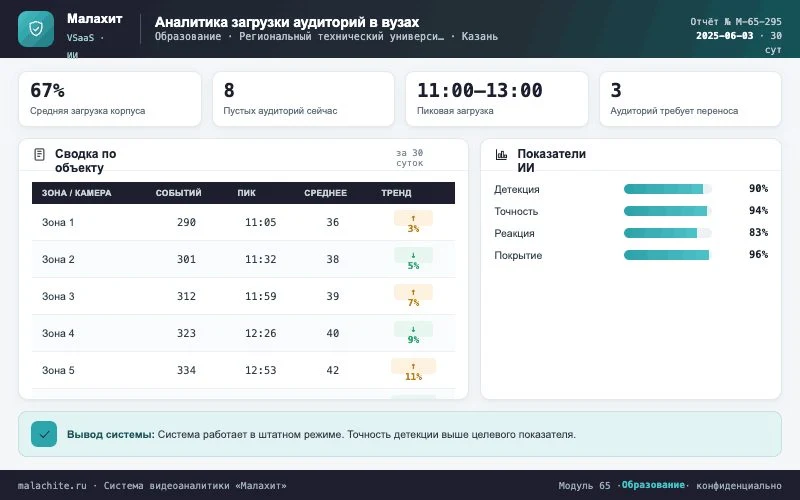Viewport: 800px width, 500px height.
Task: Click the Региональный технический универси… subtitle
Action: coord(341,37)
